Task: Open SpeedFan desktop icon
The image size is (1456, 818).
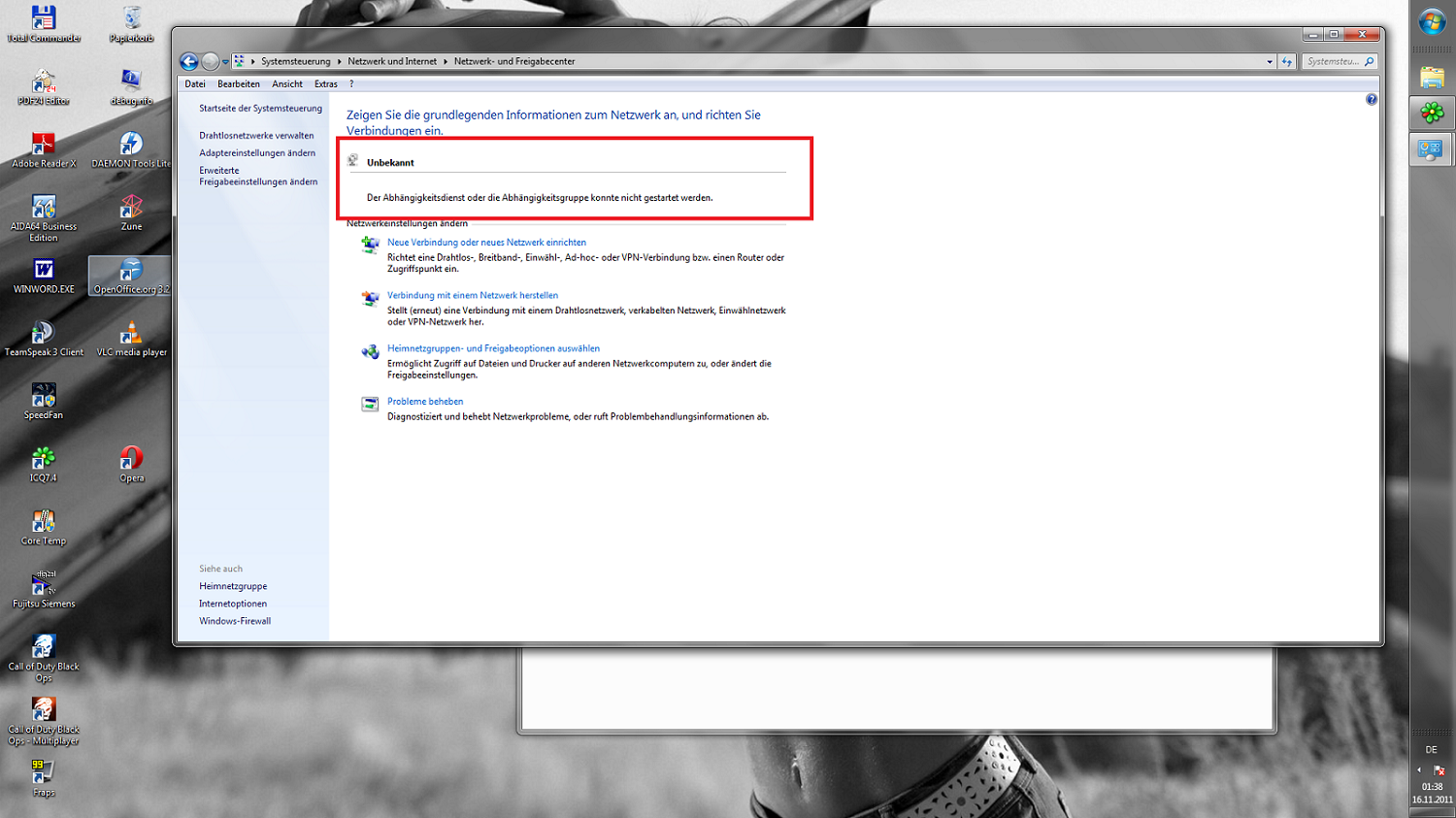Action: tap(44, 402)
